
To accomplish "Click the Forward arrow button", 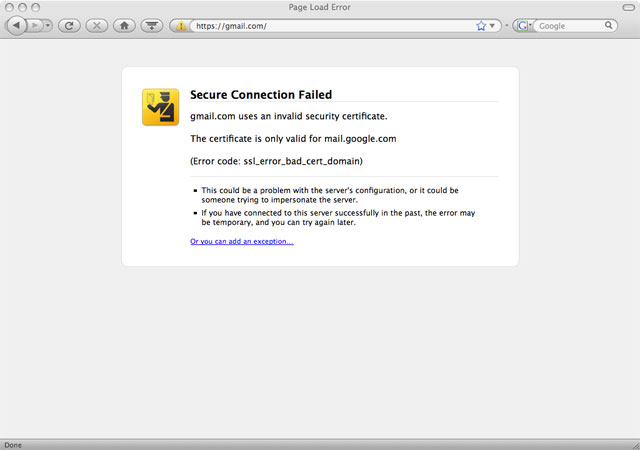I will [35, 26].
